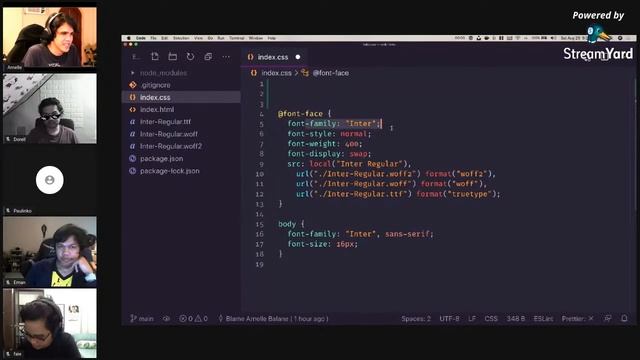Switch to the index.css editor tab

(273, 57)
